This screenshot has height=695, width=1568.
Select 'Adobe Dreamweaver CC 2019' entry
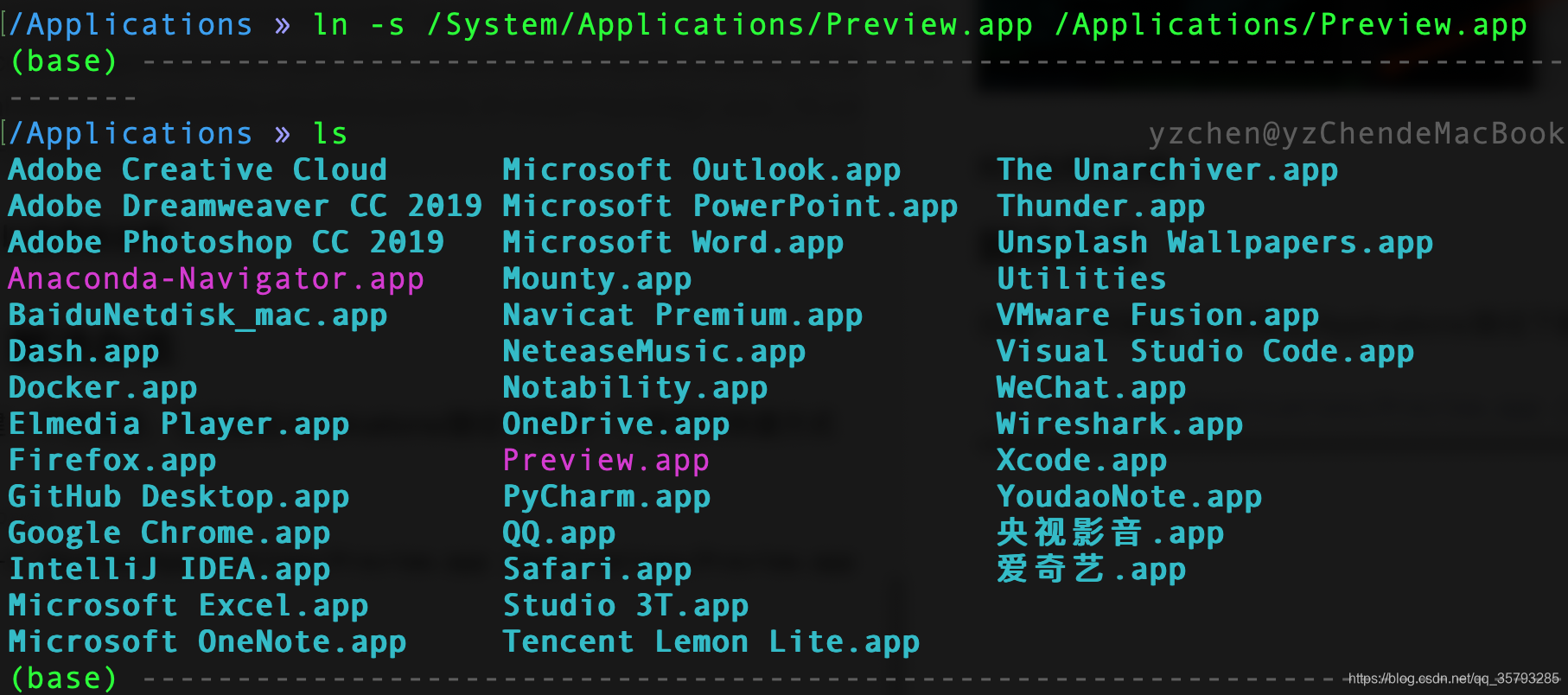point(245,206)
